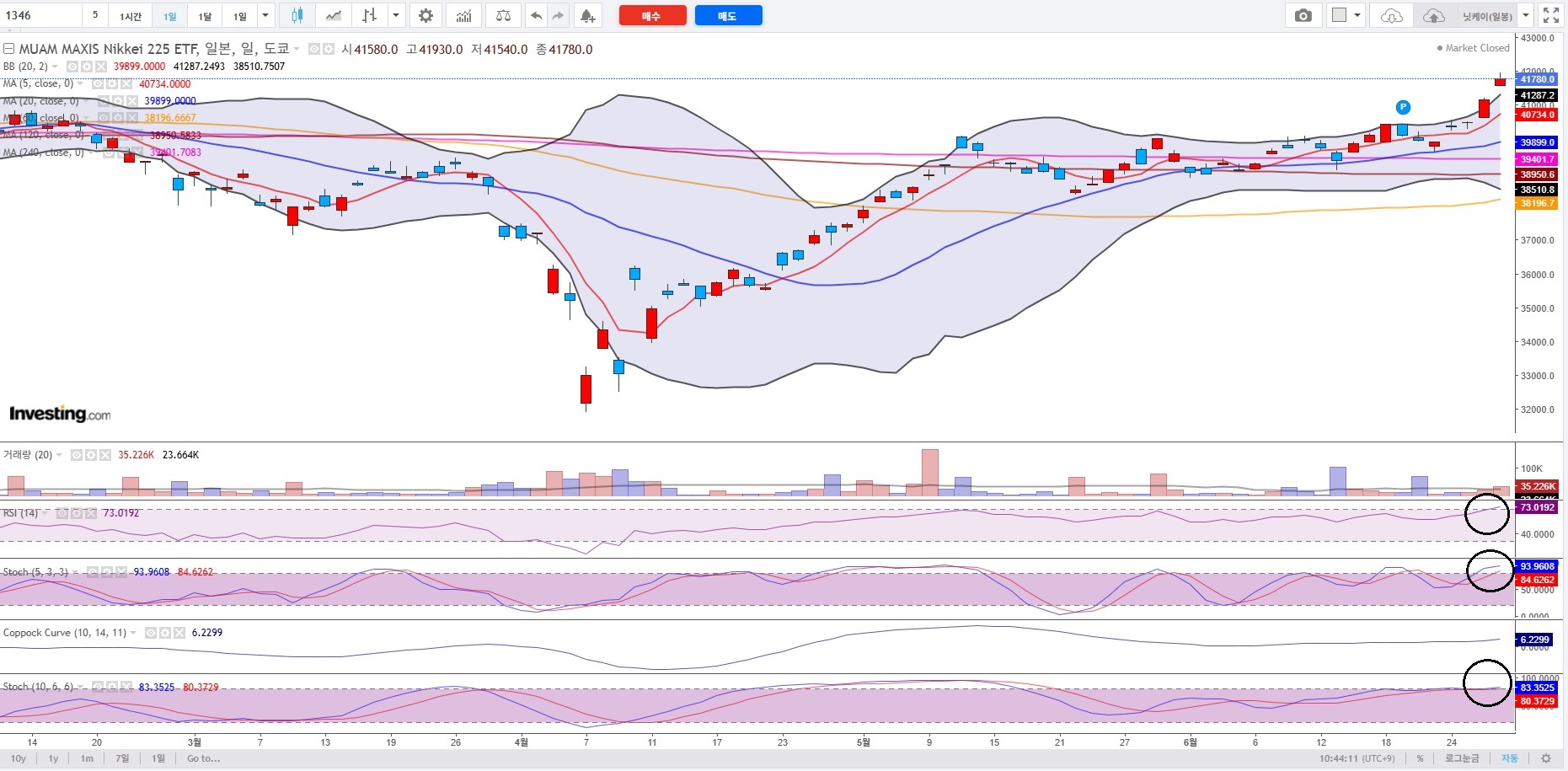Toggle visibility of volume (20) indicator
This screenshot has height=771, width=1568.
pos(77,455)
